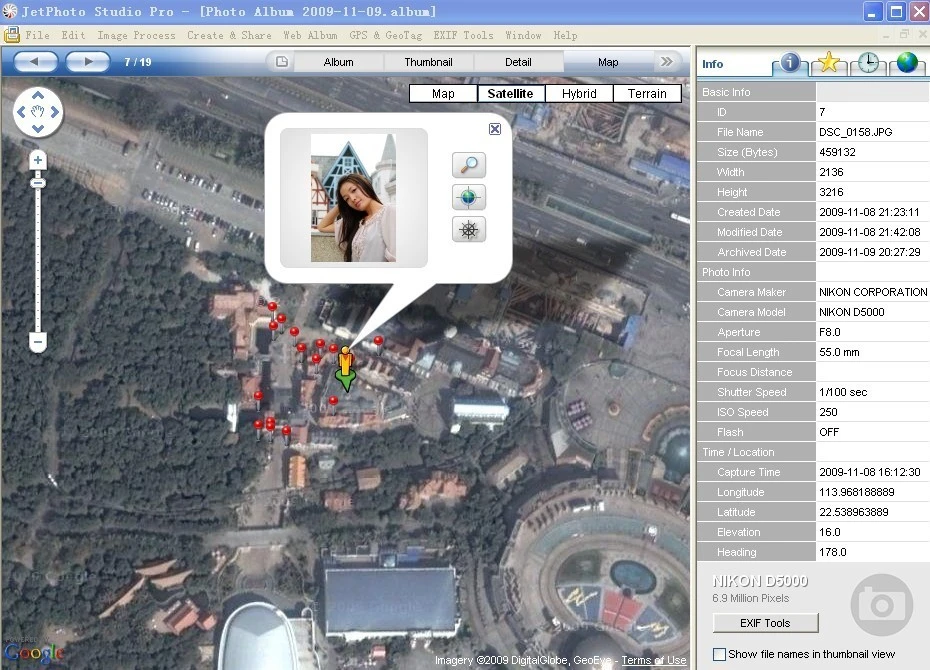The image size is (930, 670).
Task: Click the Google logo on the map
Action: tap(34, 652)
